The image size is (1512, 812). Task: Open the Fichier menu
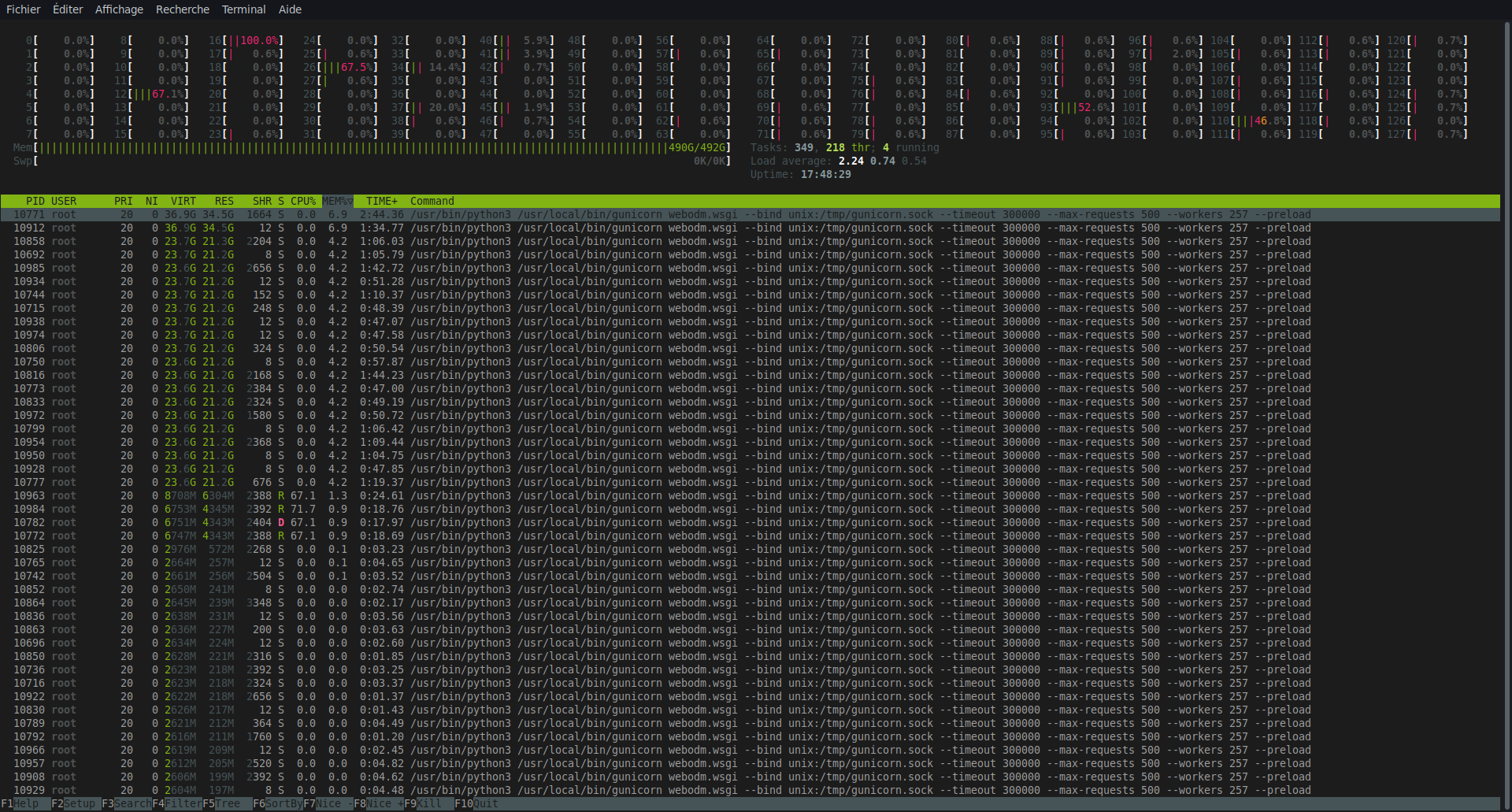pos(24,9)
